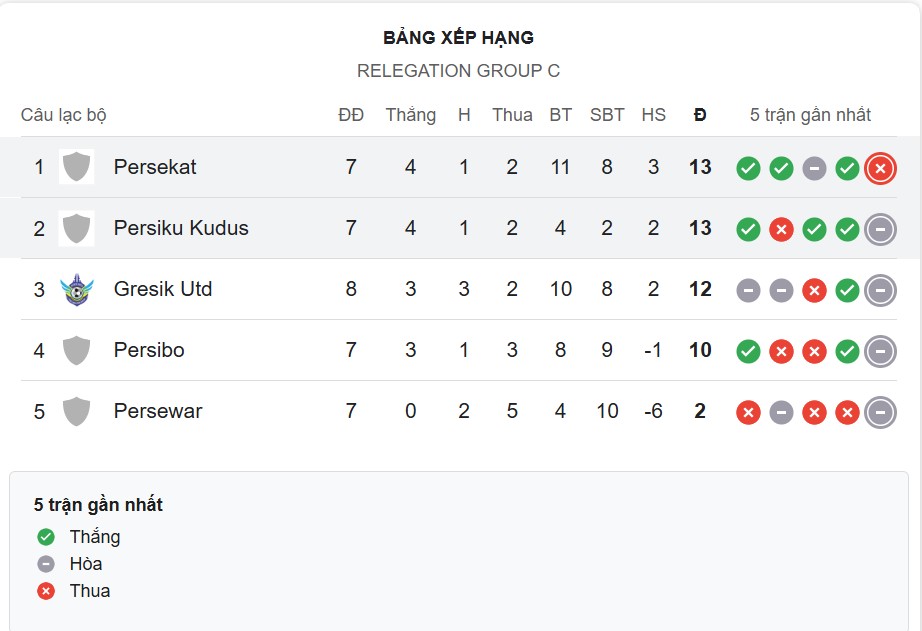This screenshot has height=631, width=922.
Task: Click the green win checkmark in the legend
Action: pyautogui.click(x=44, y=536)
